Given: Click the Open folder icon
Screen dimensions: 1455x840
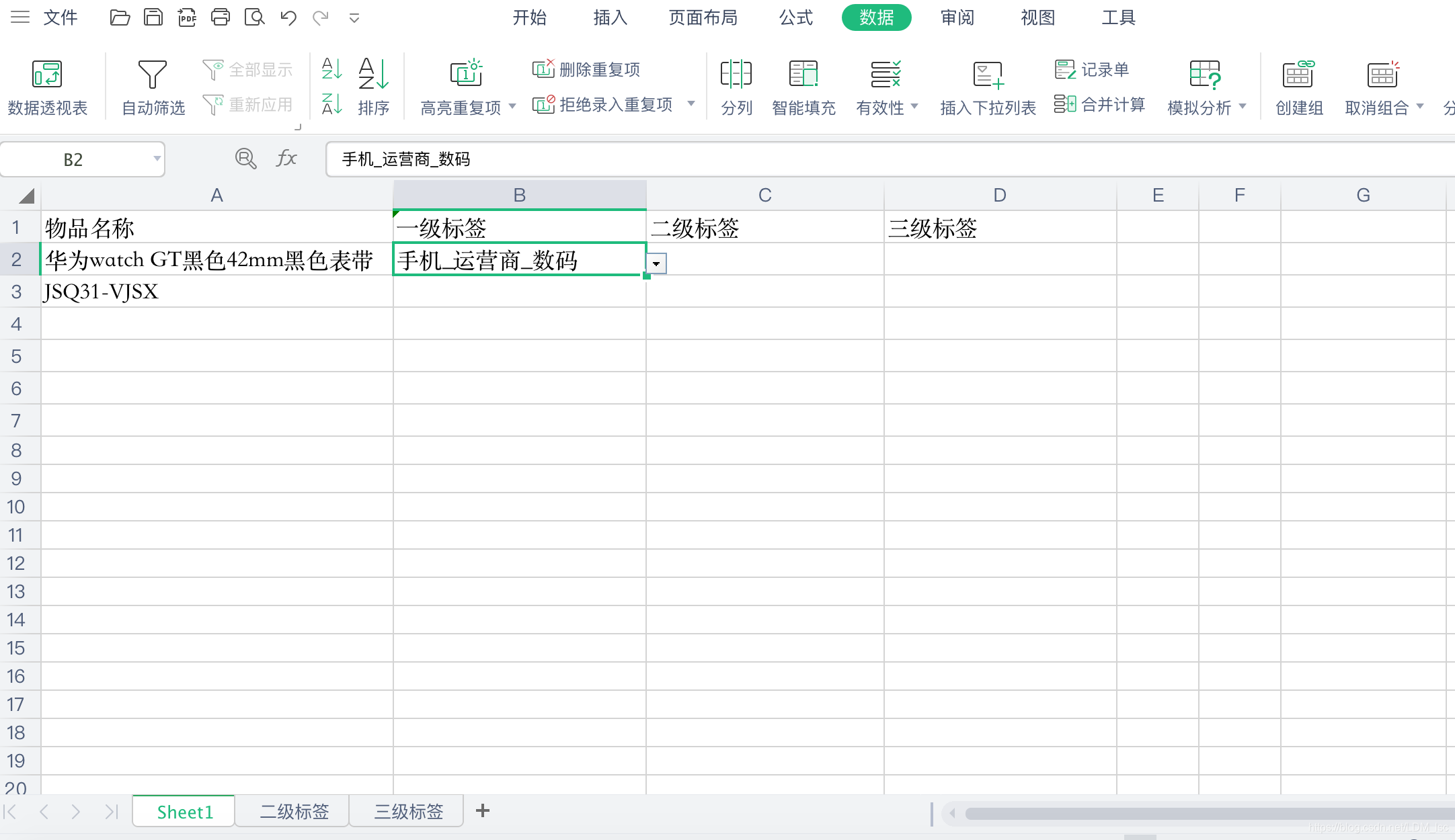Looking at the screenshot, I should [120, 17].
